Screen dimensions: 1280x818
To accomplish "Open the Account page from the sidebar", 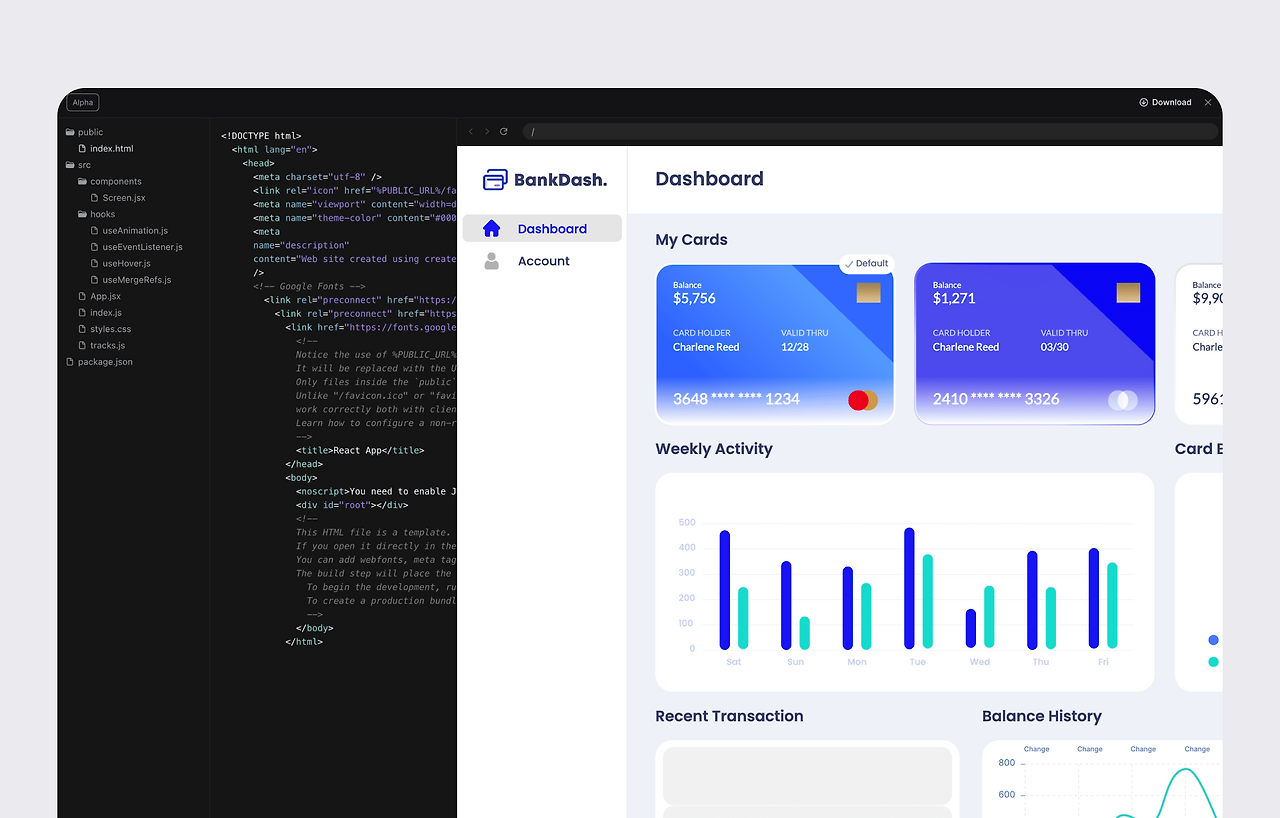I will click(542, 261).
